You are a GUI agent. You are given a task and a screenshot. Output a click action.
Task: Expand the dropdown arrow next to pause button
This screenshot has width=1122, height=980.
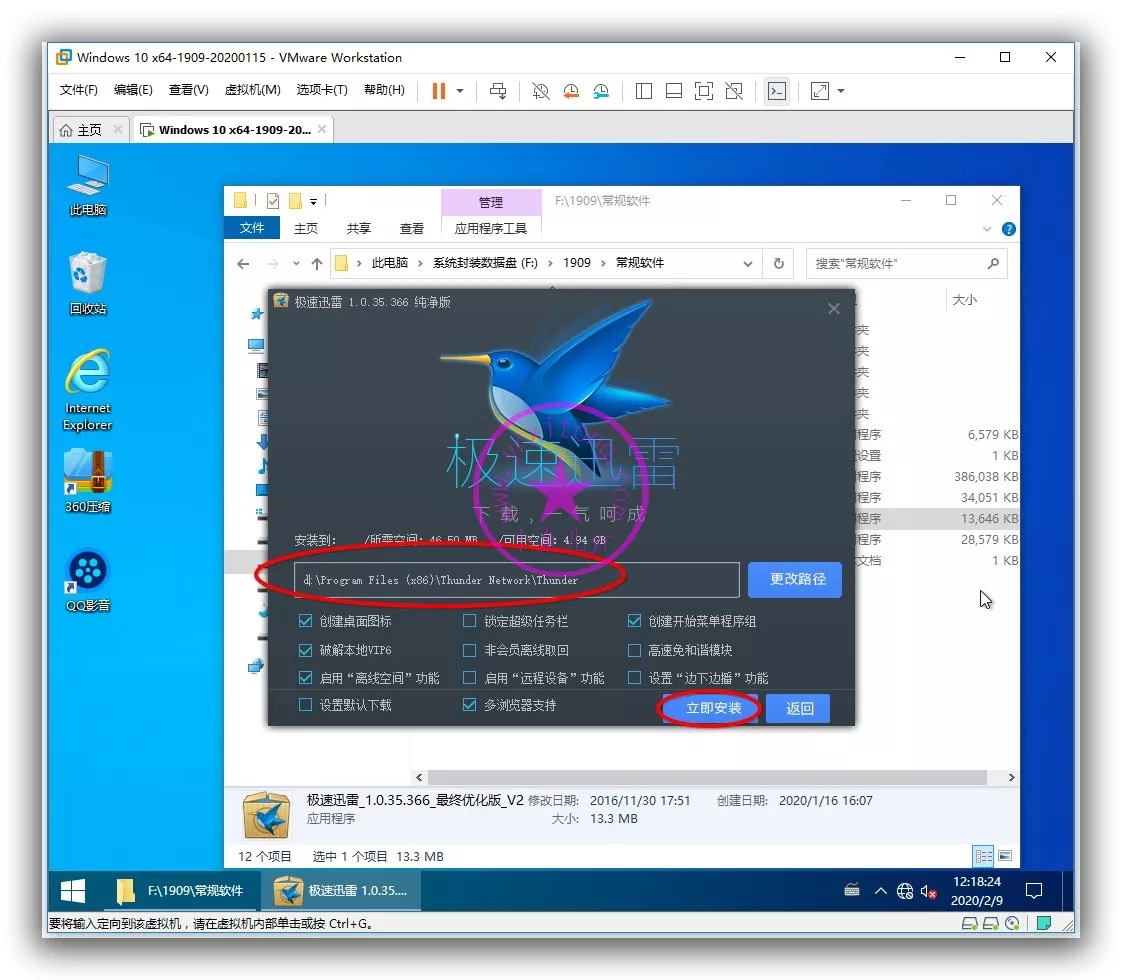460,91
